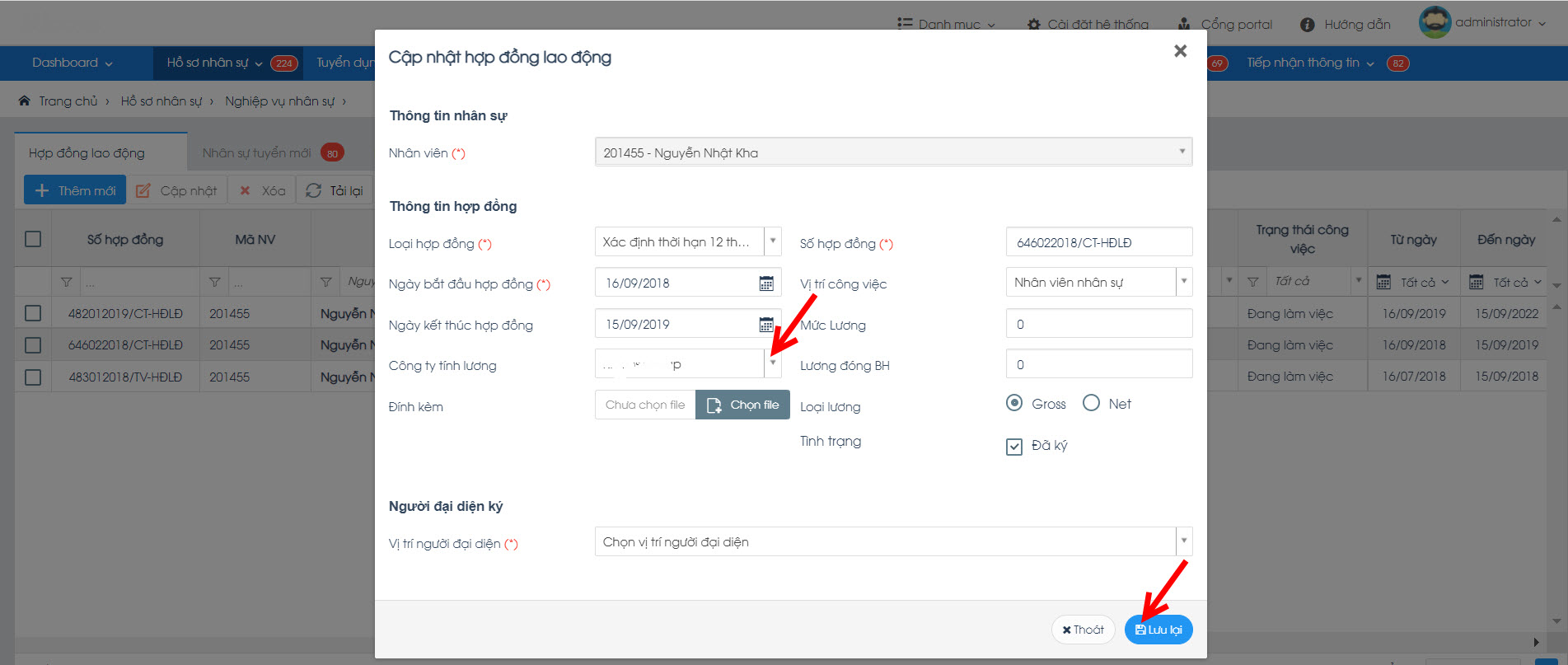Open the Vị trí người đại diện dropdown
This screenshot has width=1568, height=665.
point(1183,541)
